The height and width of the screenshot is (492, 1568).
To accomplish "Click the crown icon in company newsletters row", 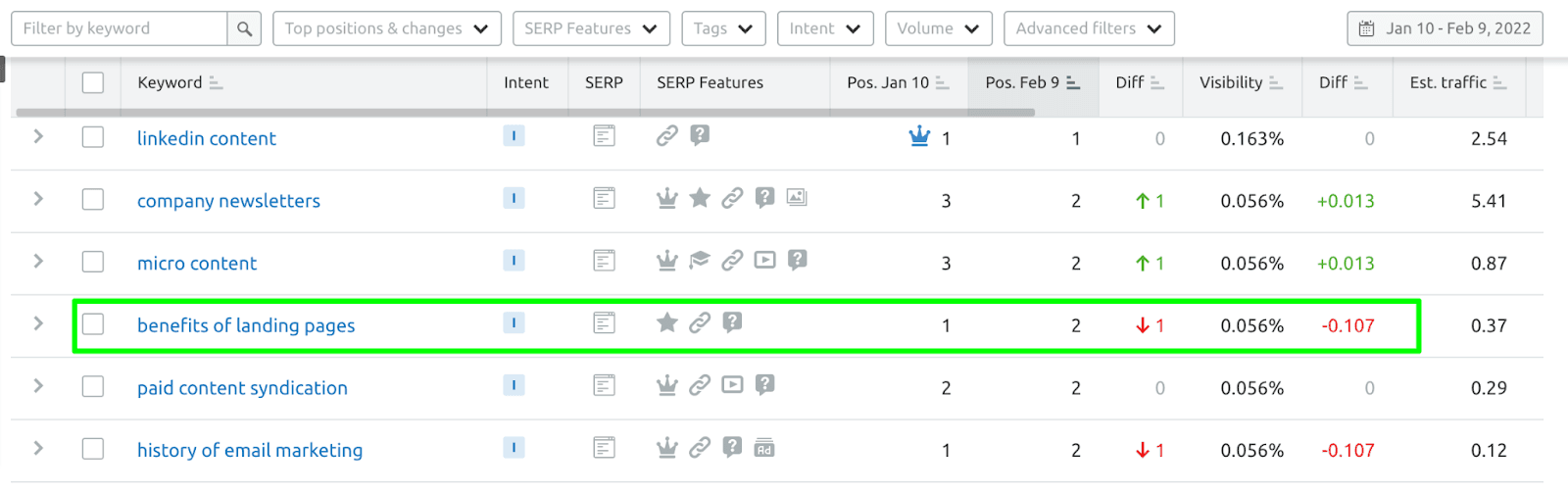I will point(667,199).
